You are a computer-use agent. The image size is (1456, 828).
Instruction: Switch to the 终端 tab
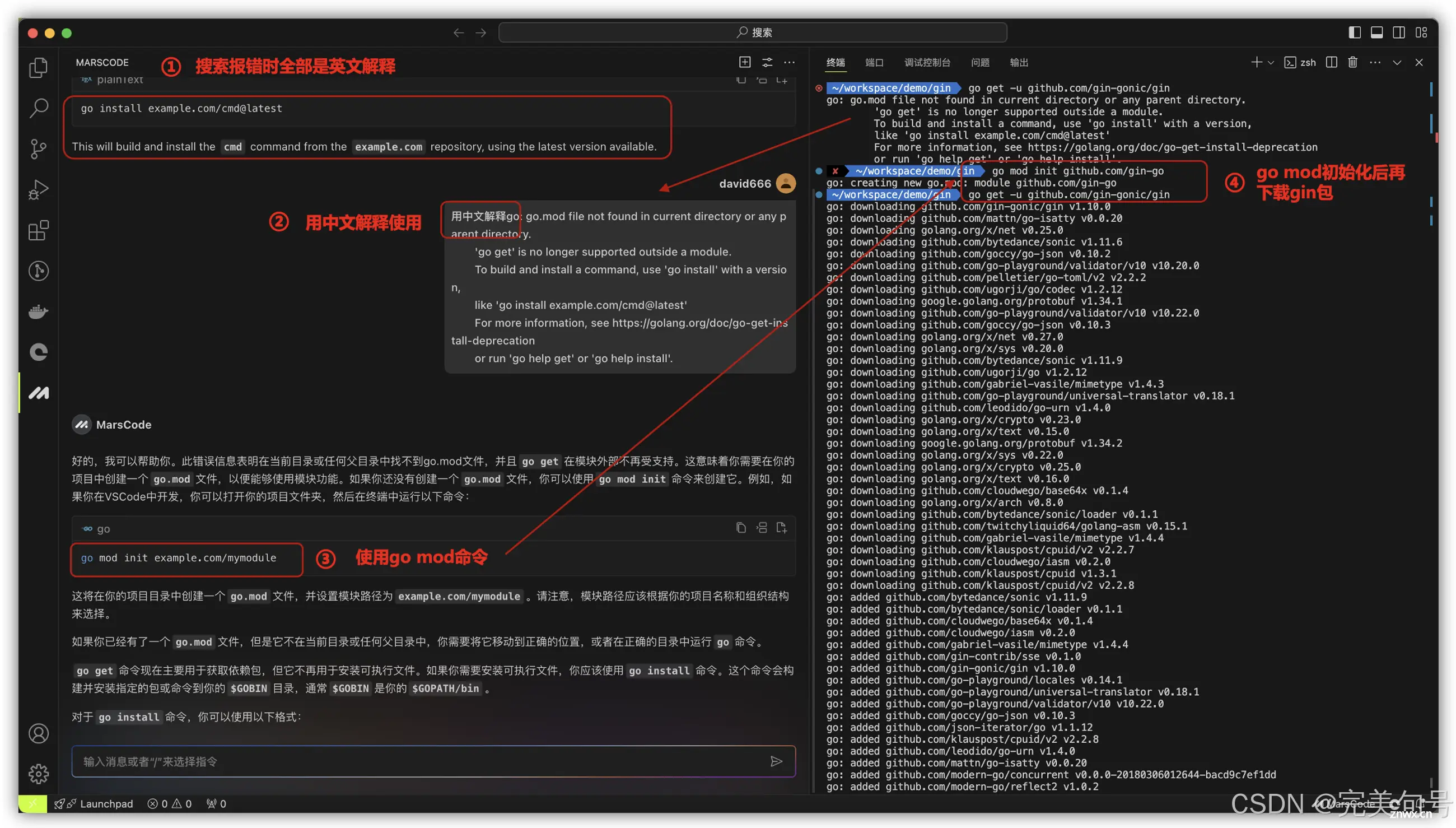point(836,63)
